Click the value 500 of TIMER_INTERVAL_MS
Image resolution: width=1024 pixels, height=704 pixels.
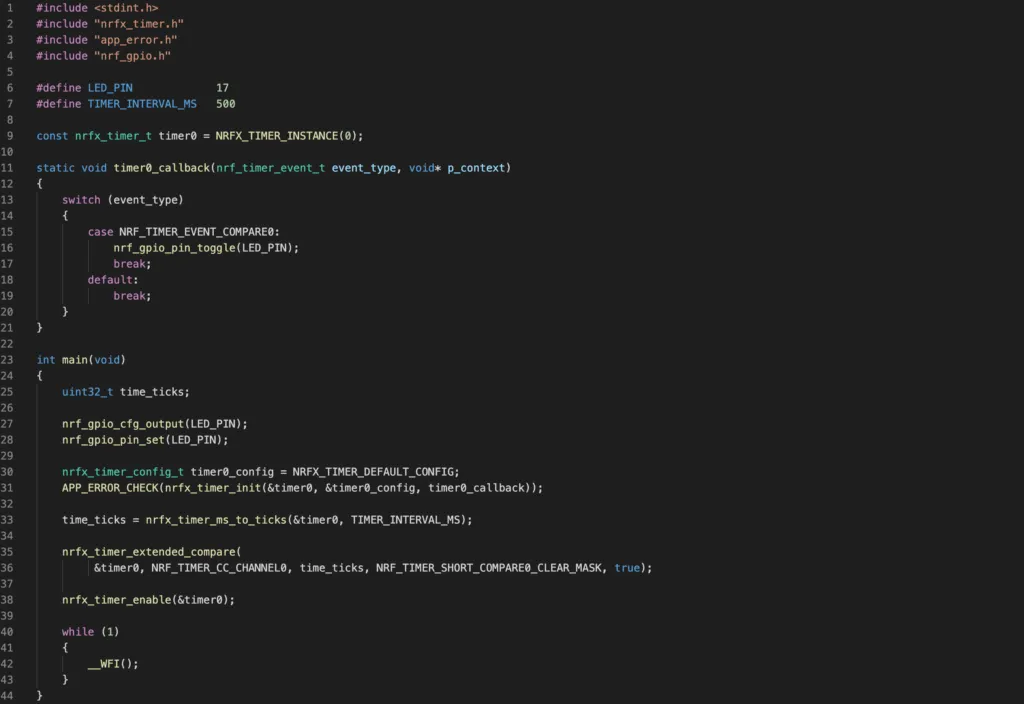[x=225, y=104]
